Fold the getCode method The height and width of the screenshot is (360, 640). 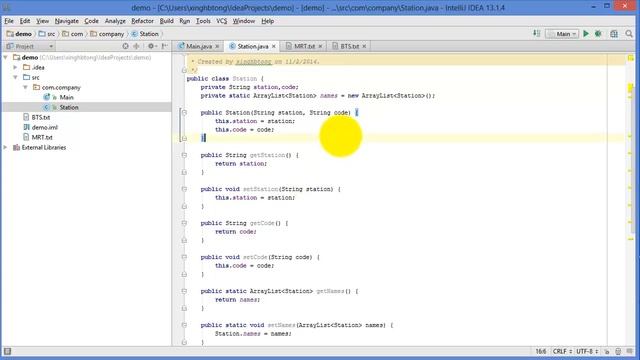tap(184, 223)
